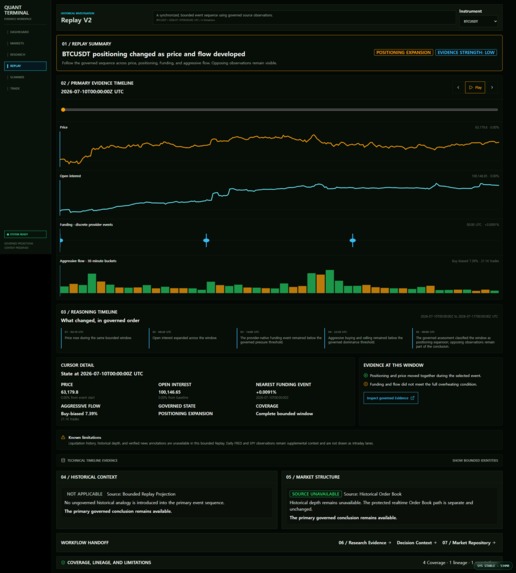Open the Dashboard sidebar item

(25, 32)
